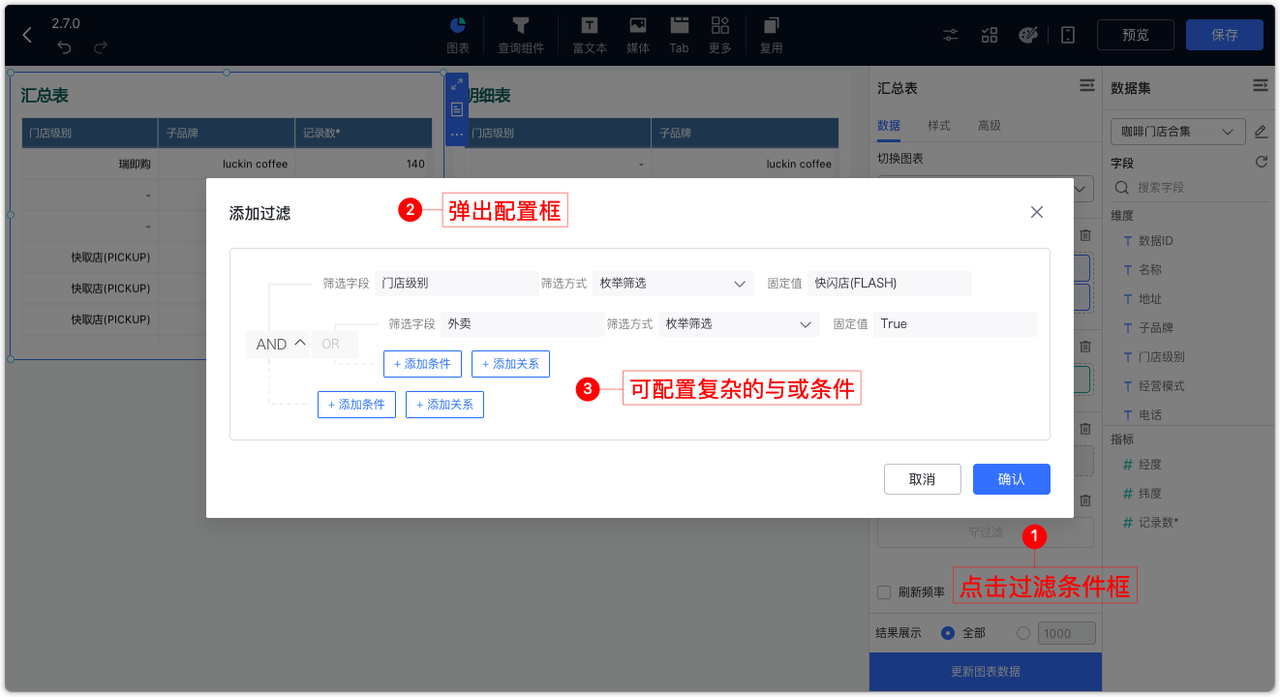The height and width of the screenshot is (697, 1280).
Task: Open the 枚举筛选 dropdown for 门店级别
Action: click(x=672, y=283)
